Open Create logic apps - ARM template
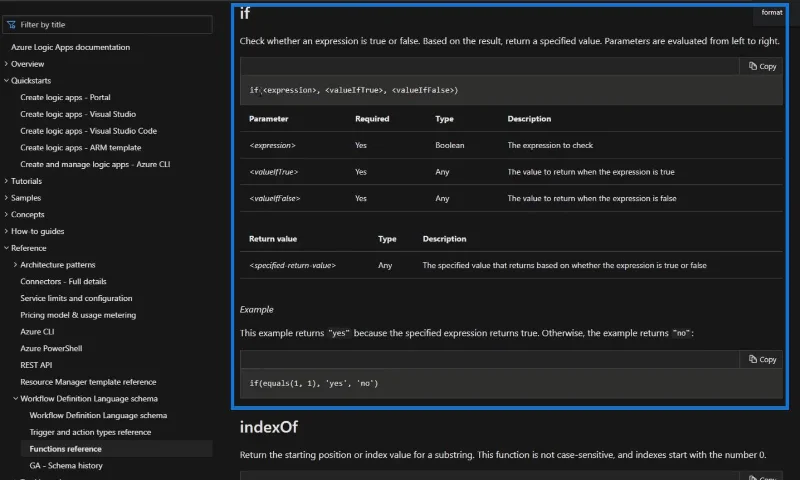Image resolution: width=800 pixels, height=480 pixels. (x=81, y=147)
